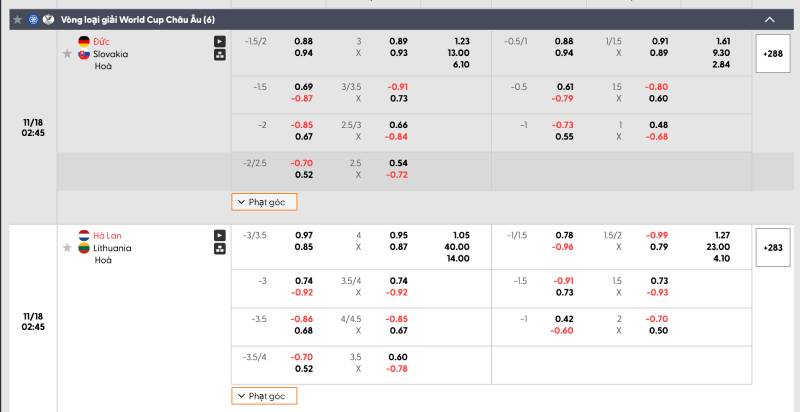Play live stream for Đức vs Slovakia
The height and width of the screenshot is (412, 800).
[x=219, y=41]
